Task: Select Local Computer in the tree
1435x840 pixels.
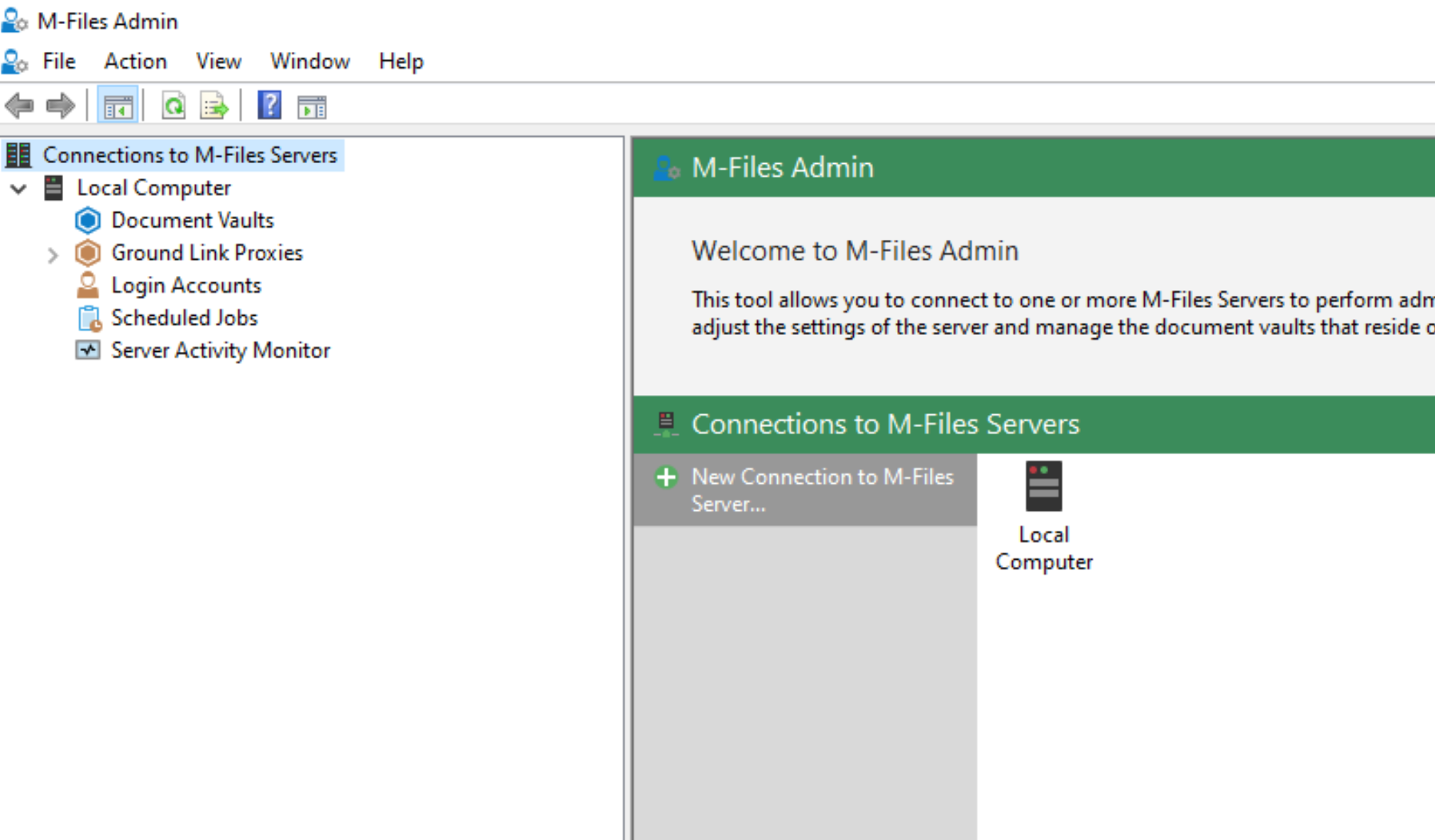Action: coord(154,188)
